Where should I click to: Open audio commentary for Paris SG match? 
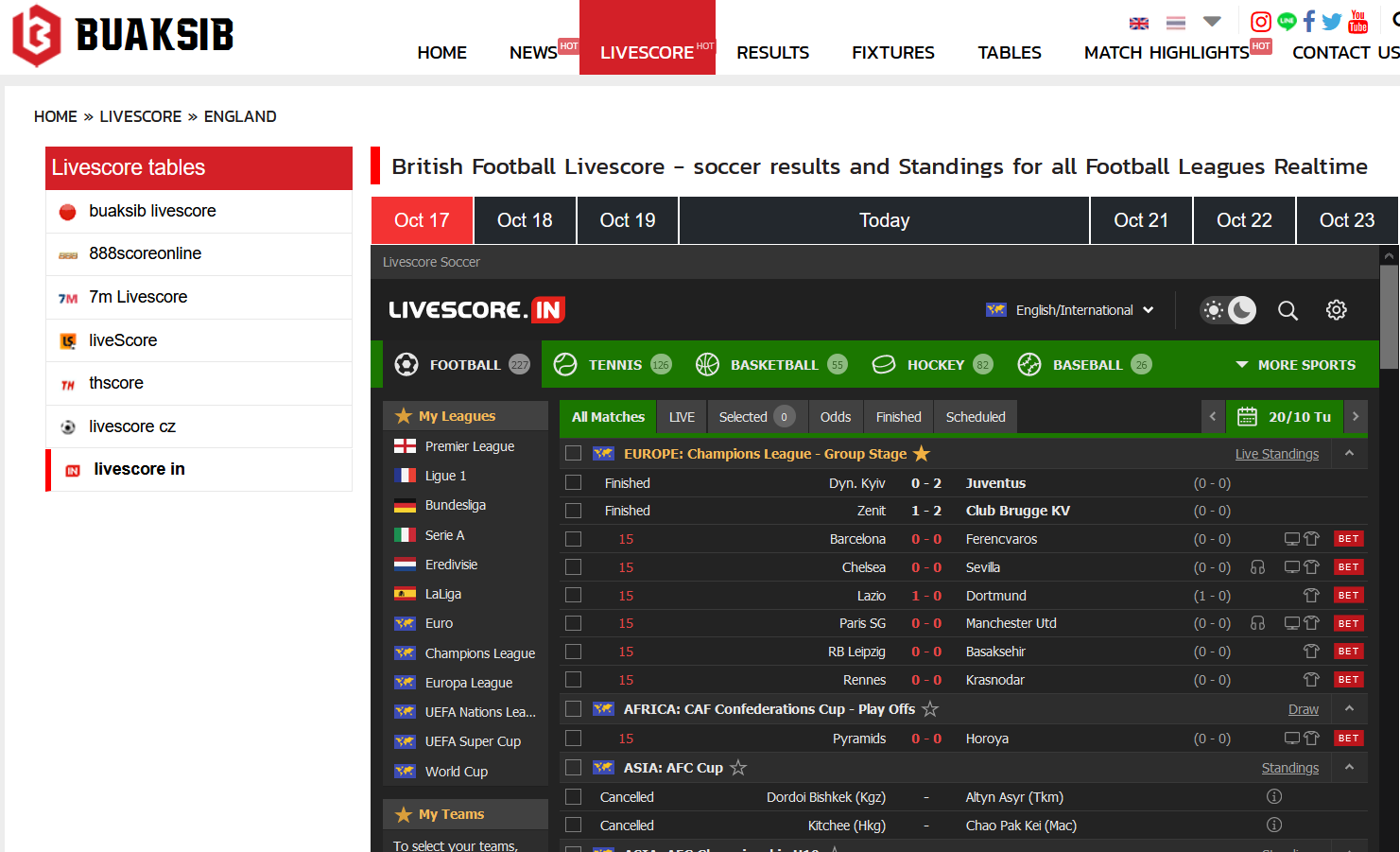pos(1257,623)
